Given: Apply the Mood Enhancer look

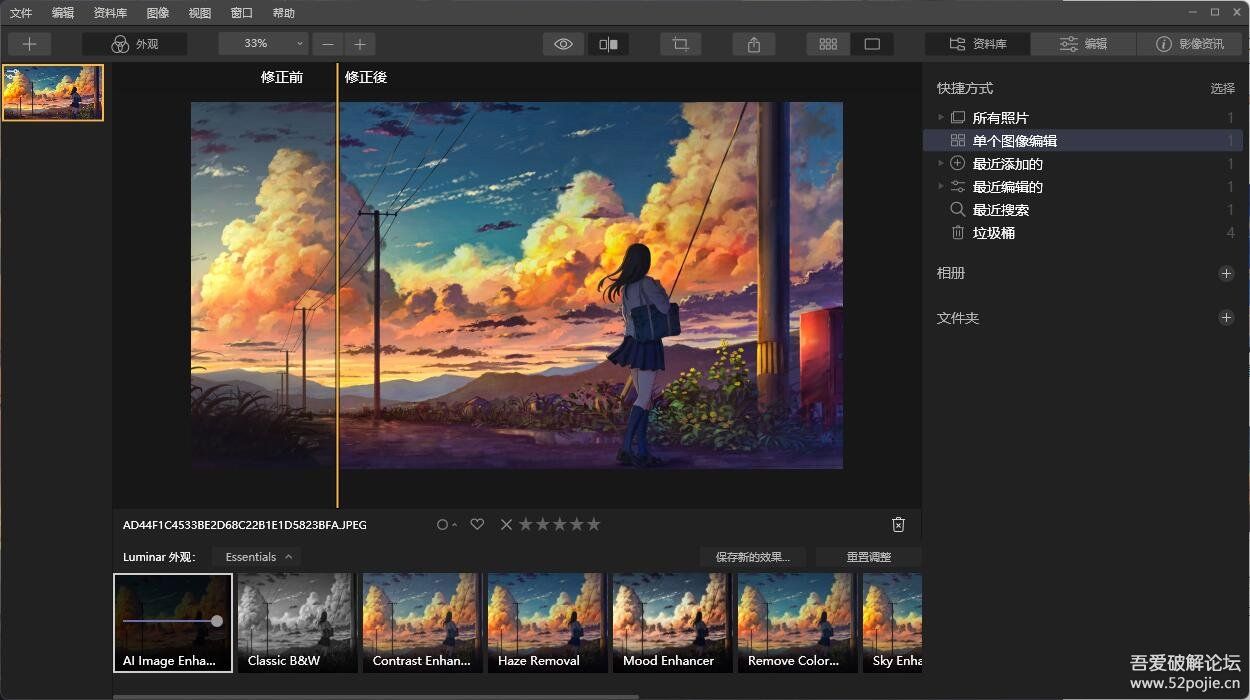Looking at the screenshot, I should tap(672, 622).
